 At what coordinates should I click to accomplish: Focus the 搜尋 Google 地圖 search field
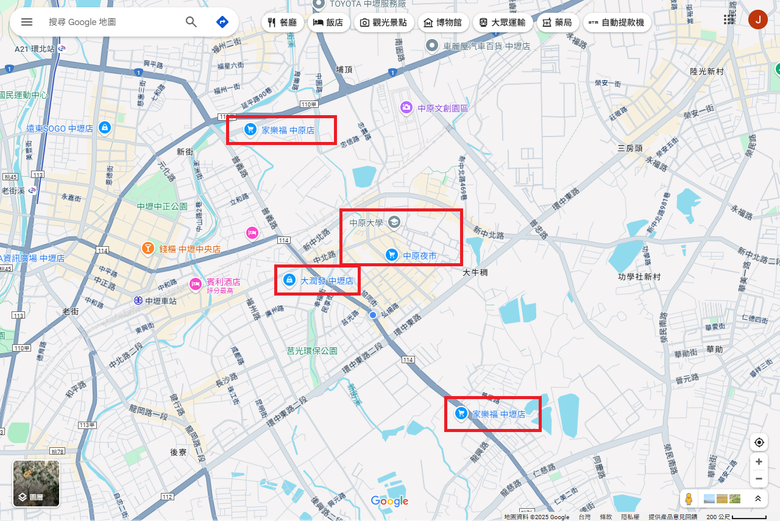coord(112,22)
